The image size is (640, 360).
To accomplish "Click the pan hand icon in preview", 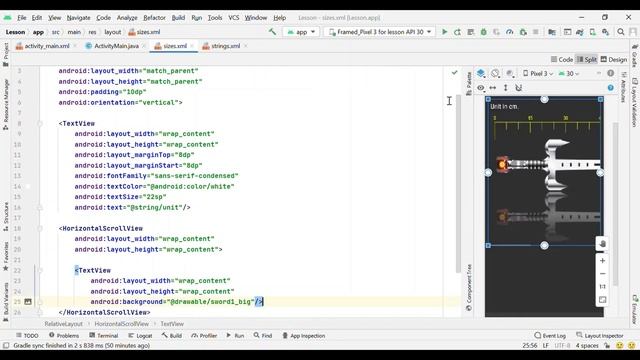I will click(x=602, y=244).
